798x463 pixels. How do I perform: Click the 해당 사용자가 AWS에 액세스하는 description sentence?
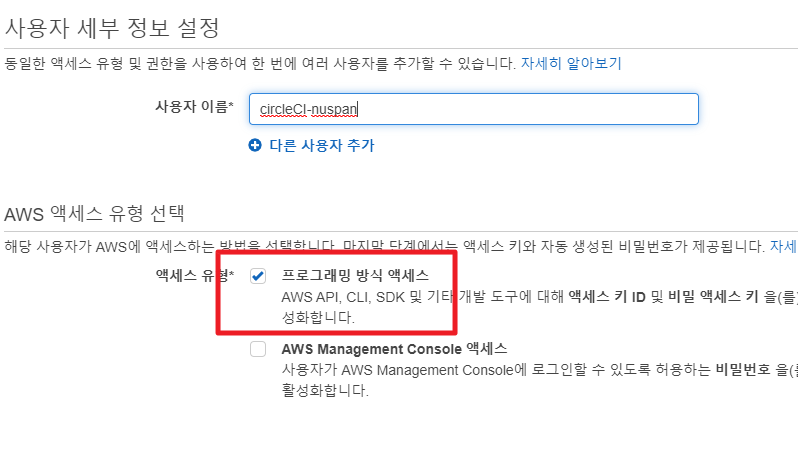point(385,246)
